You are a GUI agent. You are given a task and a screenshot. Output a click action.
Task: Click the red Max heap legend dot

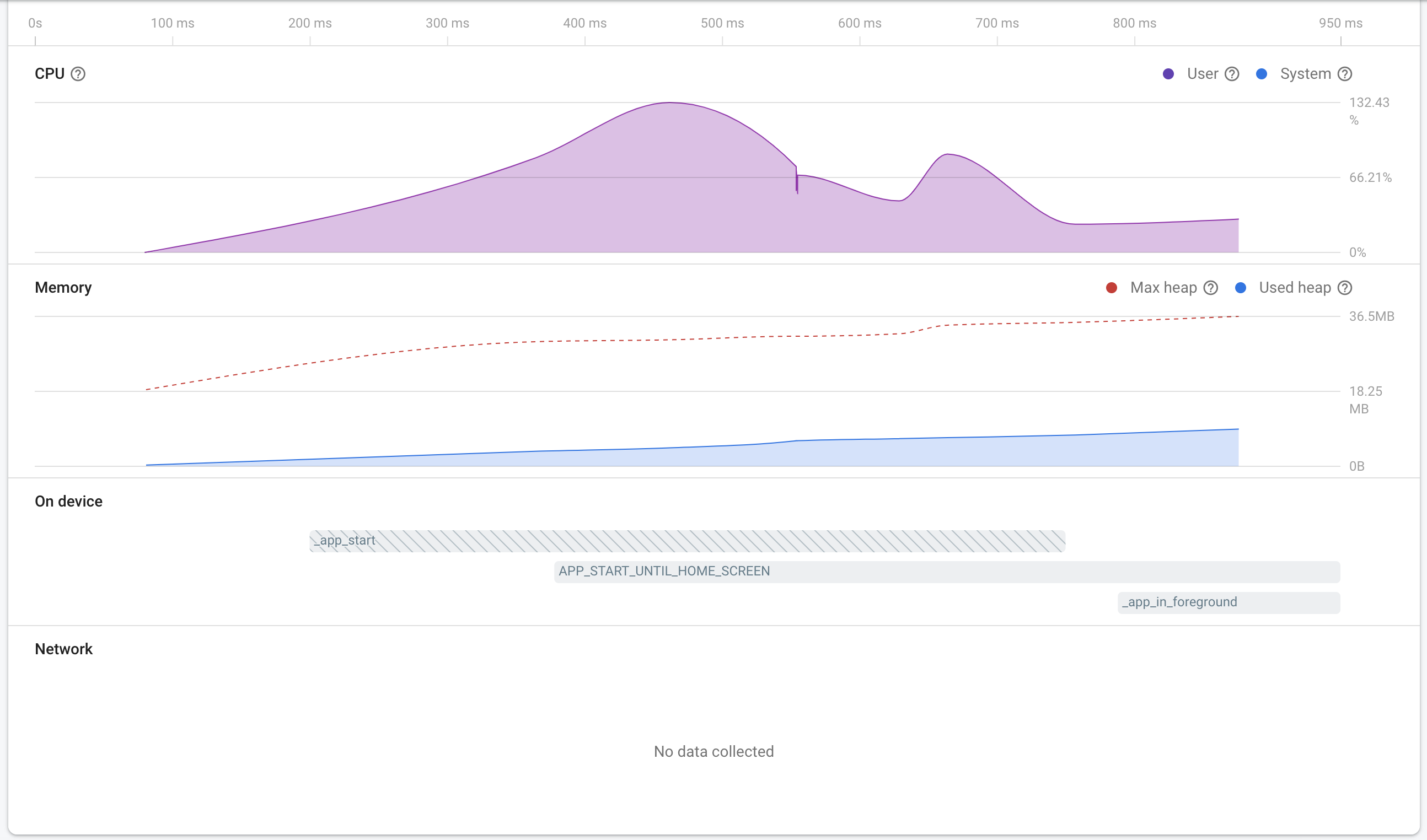(1112, 288)
